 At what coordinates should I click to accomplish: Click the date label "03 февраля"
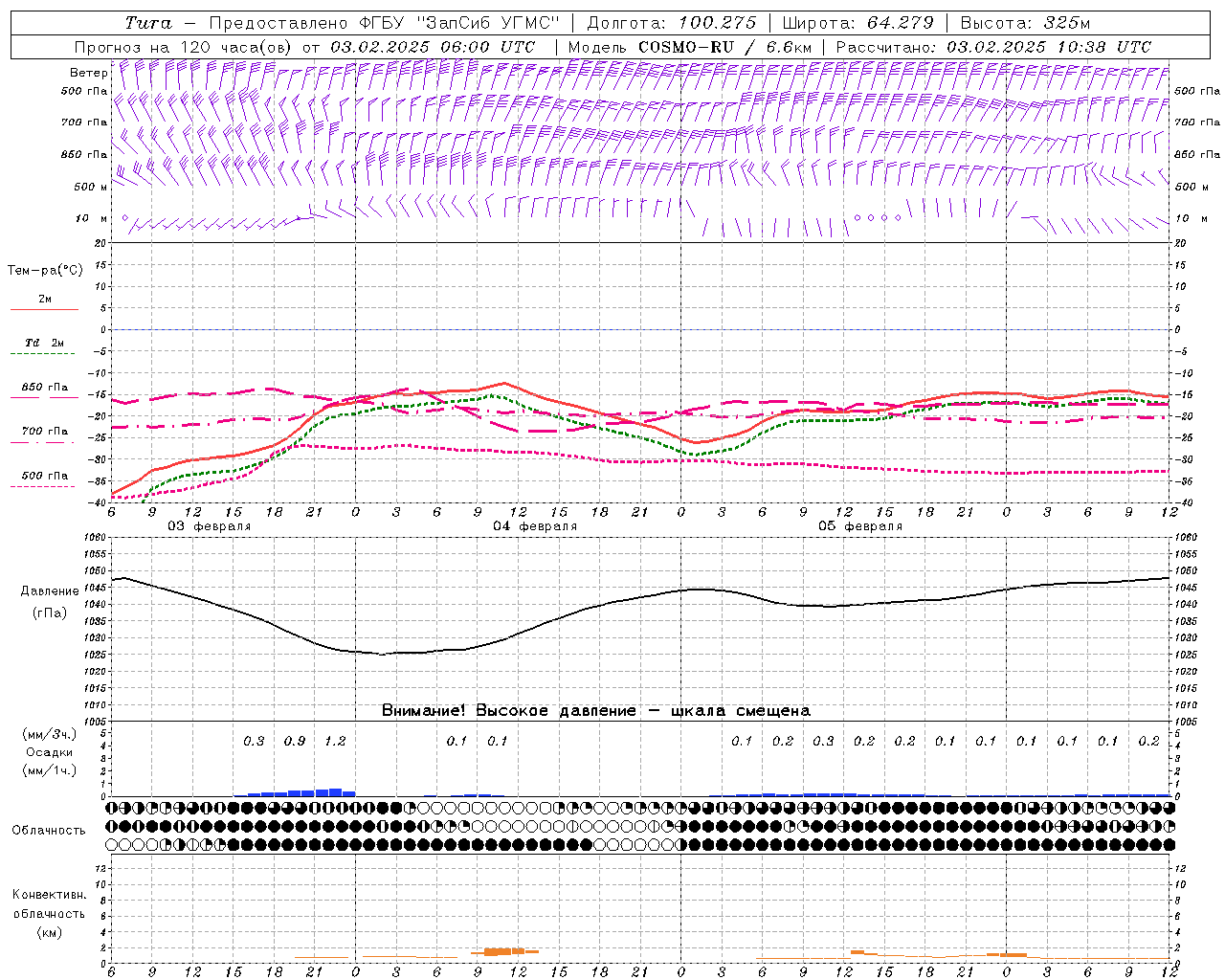coord(210,526)
